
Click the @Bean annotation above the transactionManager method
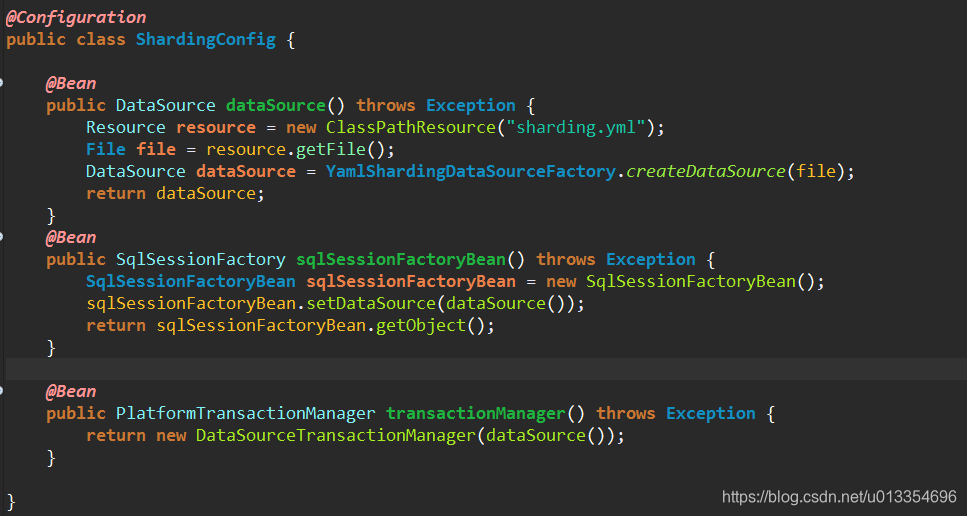[71, 391]
